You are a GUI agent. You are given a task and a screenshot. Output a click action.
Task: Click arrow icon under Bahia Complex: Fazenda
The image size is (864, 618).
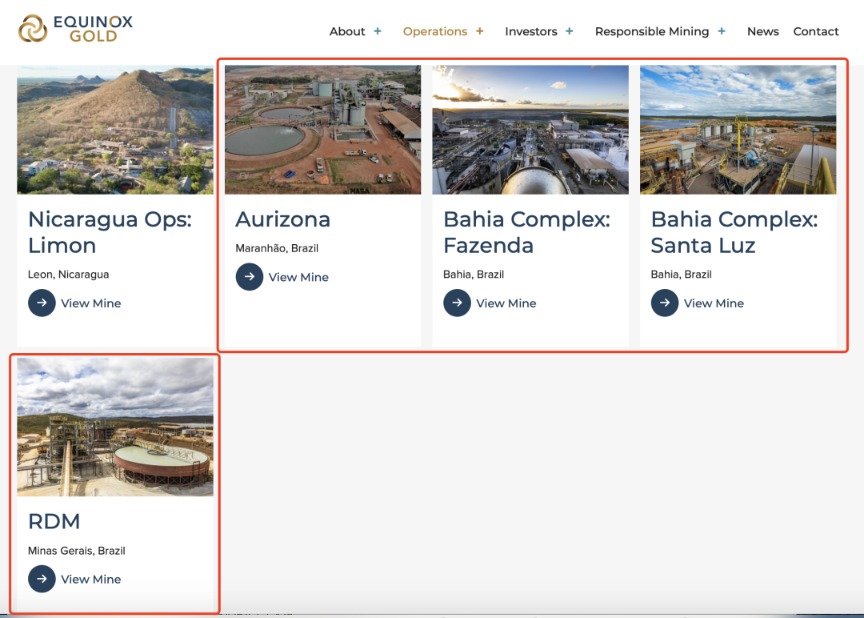pos(457,303)
